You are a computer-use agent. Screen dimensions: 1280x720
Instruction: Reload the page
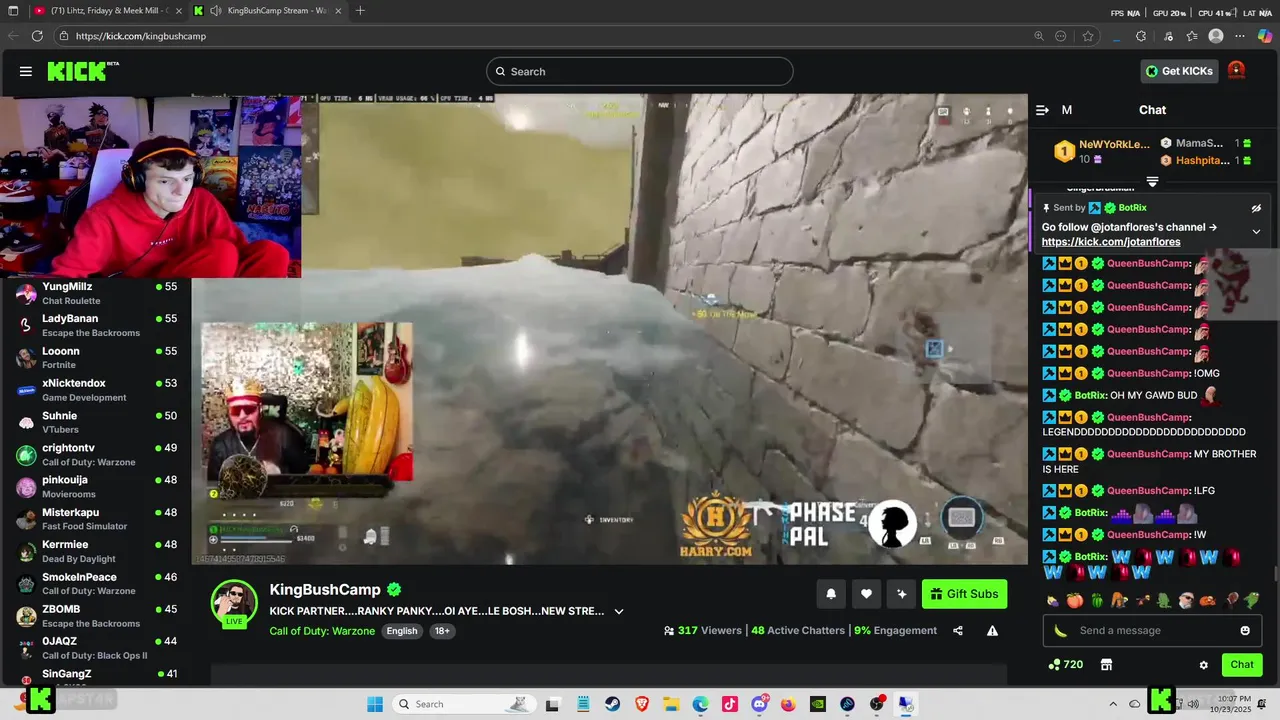pyautogui.click(x=37, y=36)
